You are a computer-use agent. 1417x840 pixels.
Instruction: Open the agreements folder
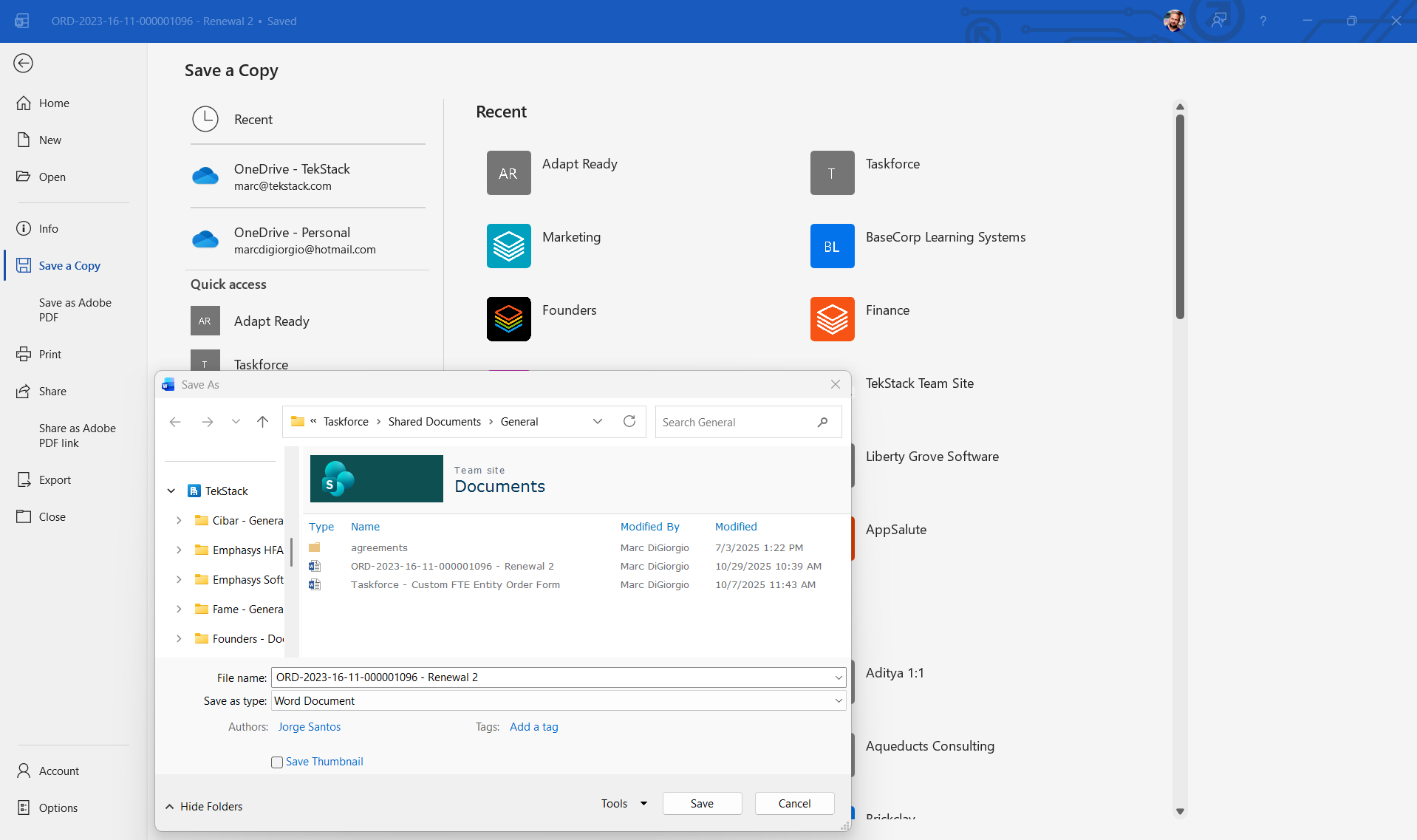pyautogui.click(x=379, y=548)
